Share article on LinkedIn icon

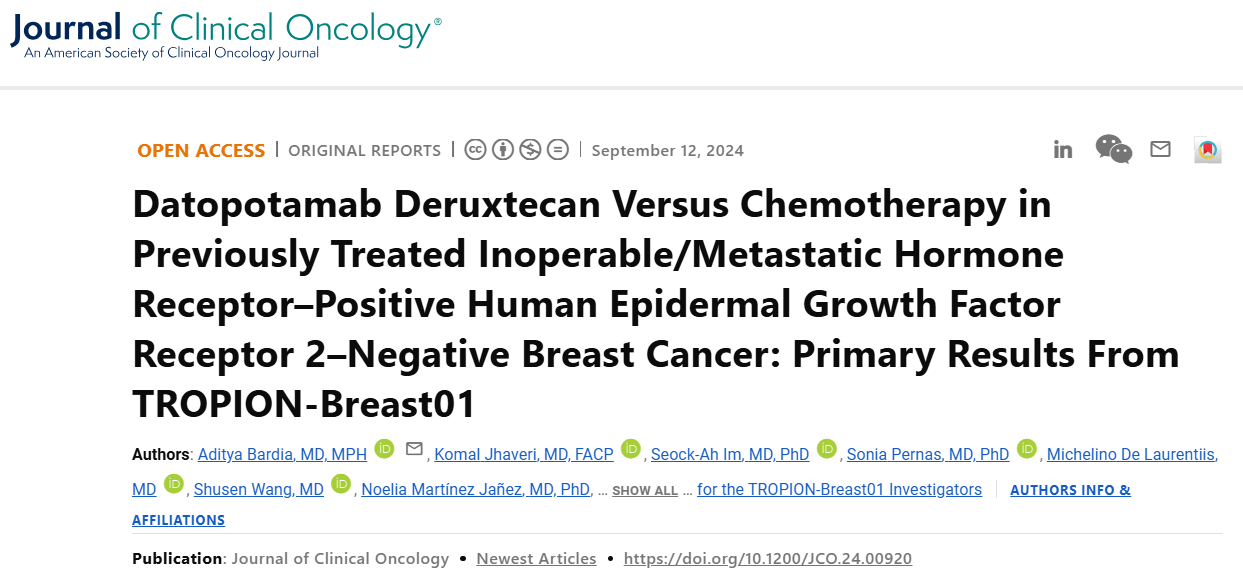[1063, 150]
